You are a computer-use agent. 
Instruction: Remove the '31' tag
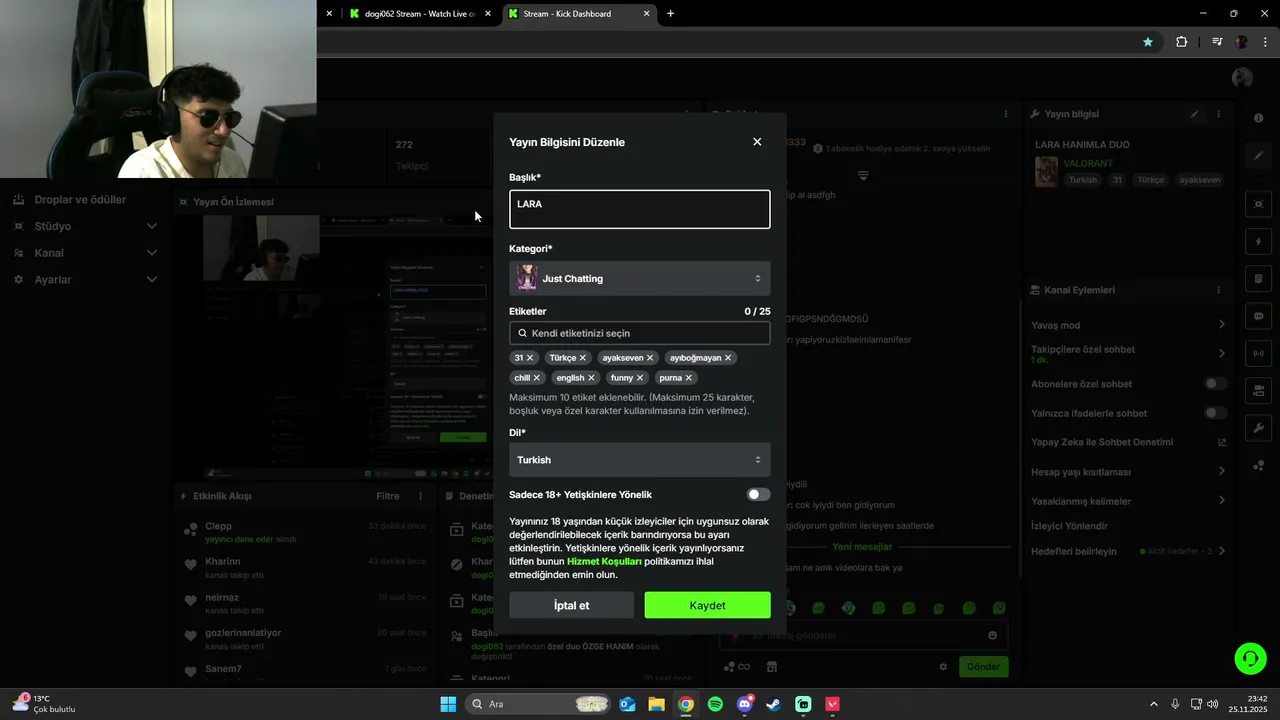(x=530, y=358)
